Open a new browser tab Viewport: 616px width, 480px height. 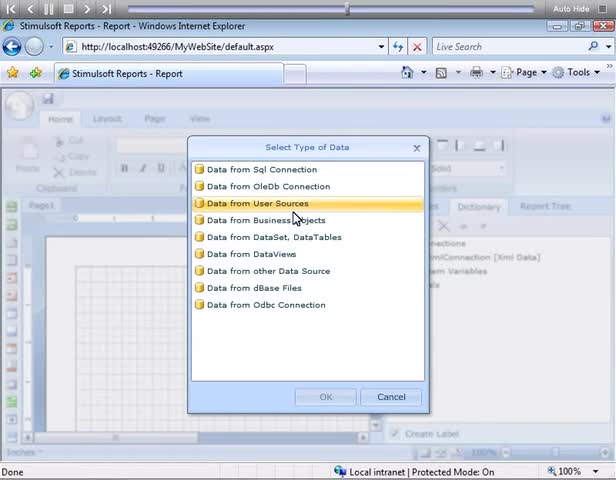(295, 74)
